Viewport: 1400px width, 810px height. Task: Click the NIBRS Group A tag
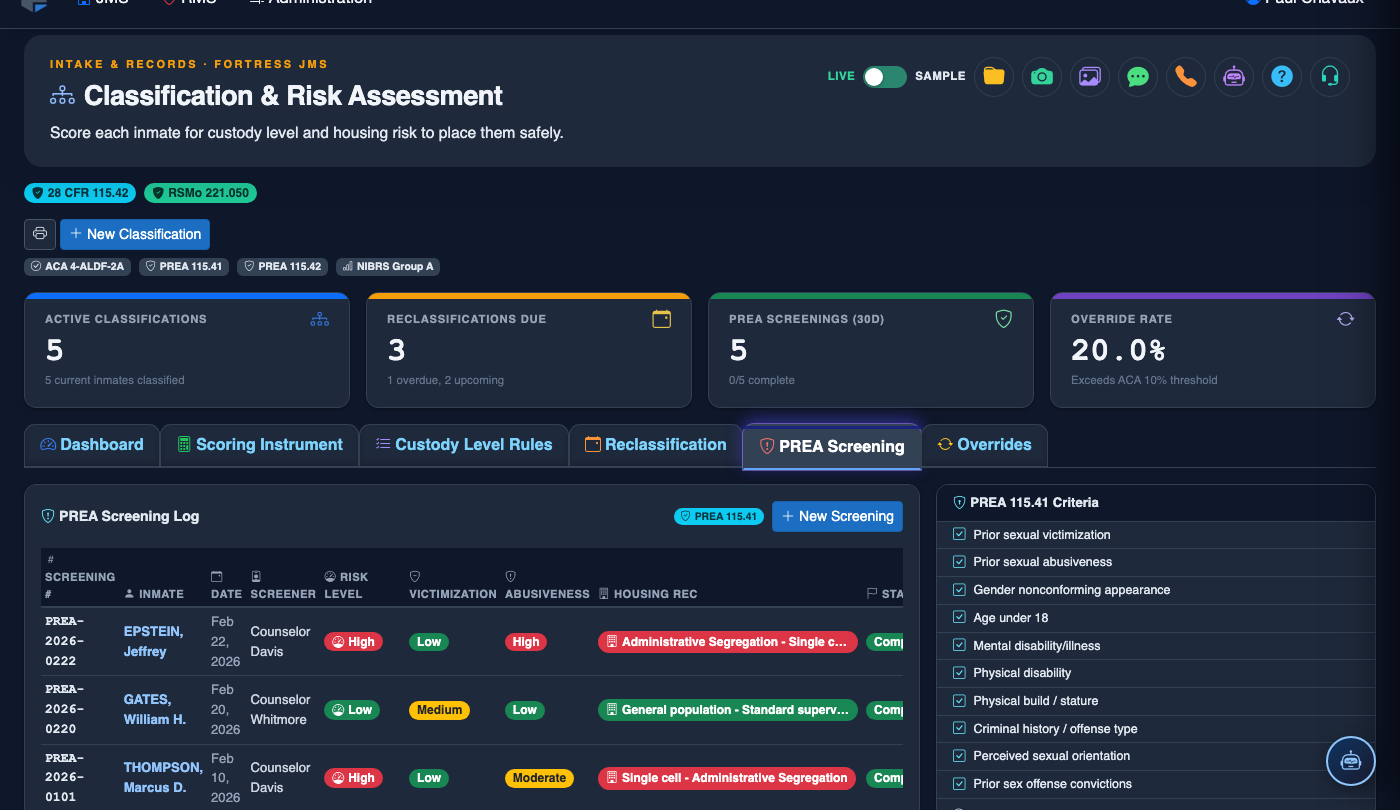[388, 267]
